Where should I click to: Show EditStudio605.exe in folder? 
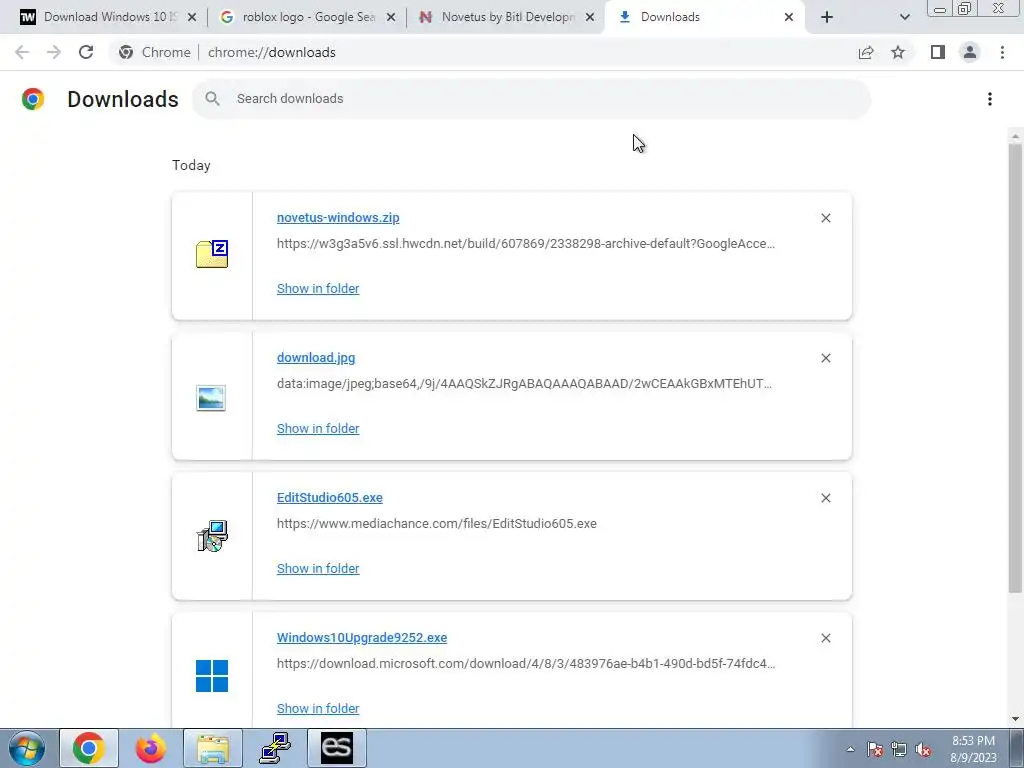pos(318,569)
